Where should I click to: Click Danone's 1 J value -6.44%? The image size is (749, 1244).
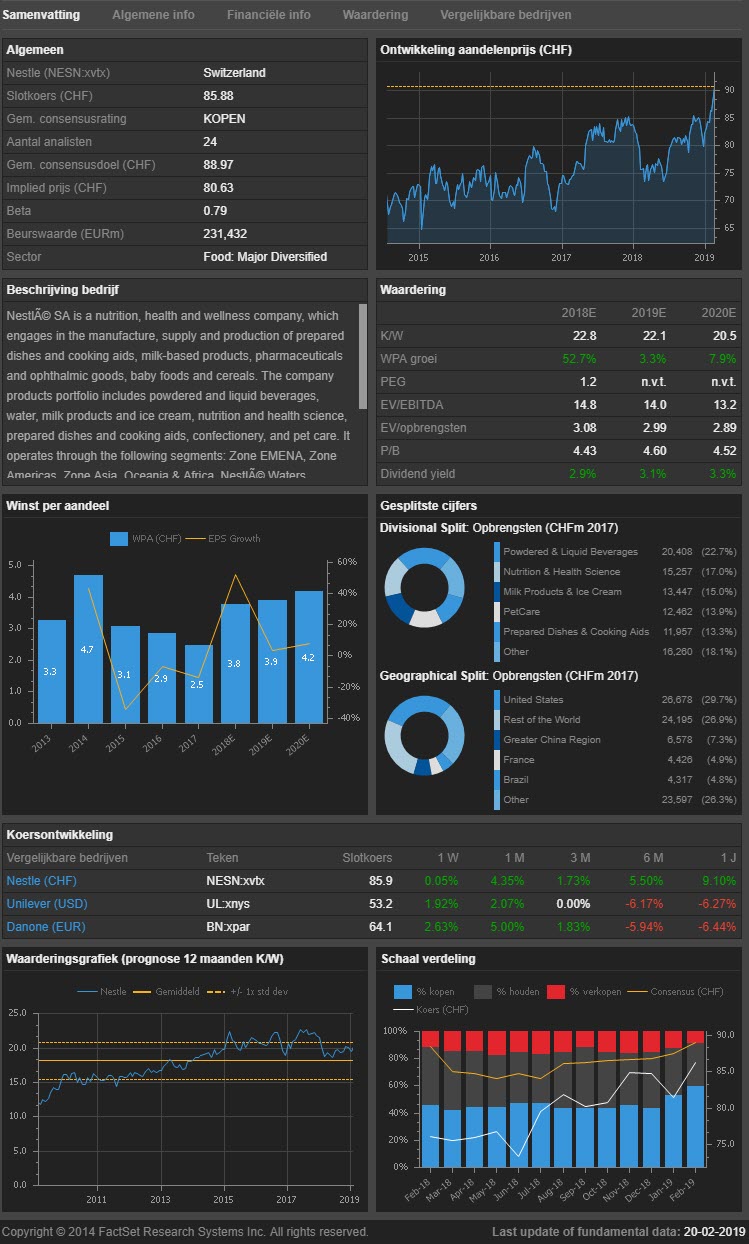tap(715, 927)
